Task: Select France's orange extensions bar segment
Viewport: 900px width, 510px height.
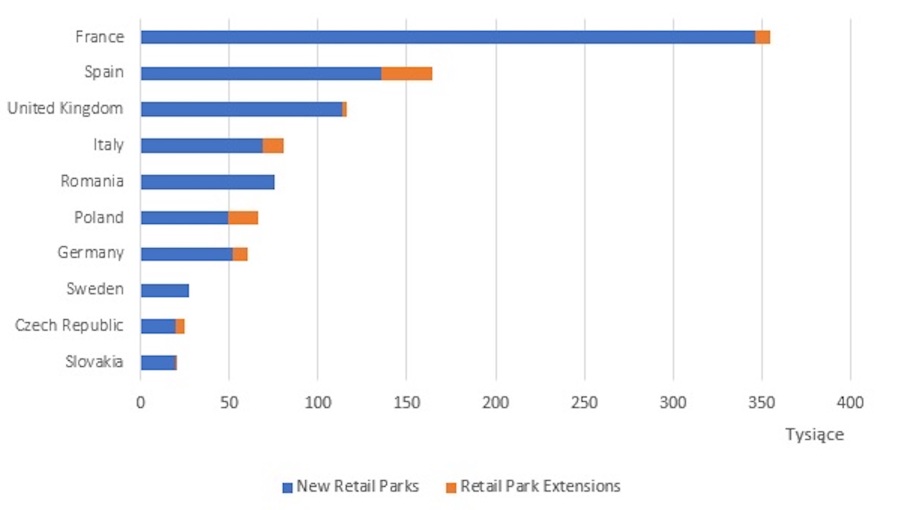Action: click(763, 37)
